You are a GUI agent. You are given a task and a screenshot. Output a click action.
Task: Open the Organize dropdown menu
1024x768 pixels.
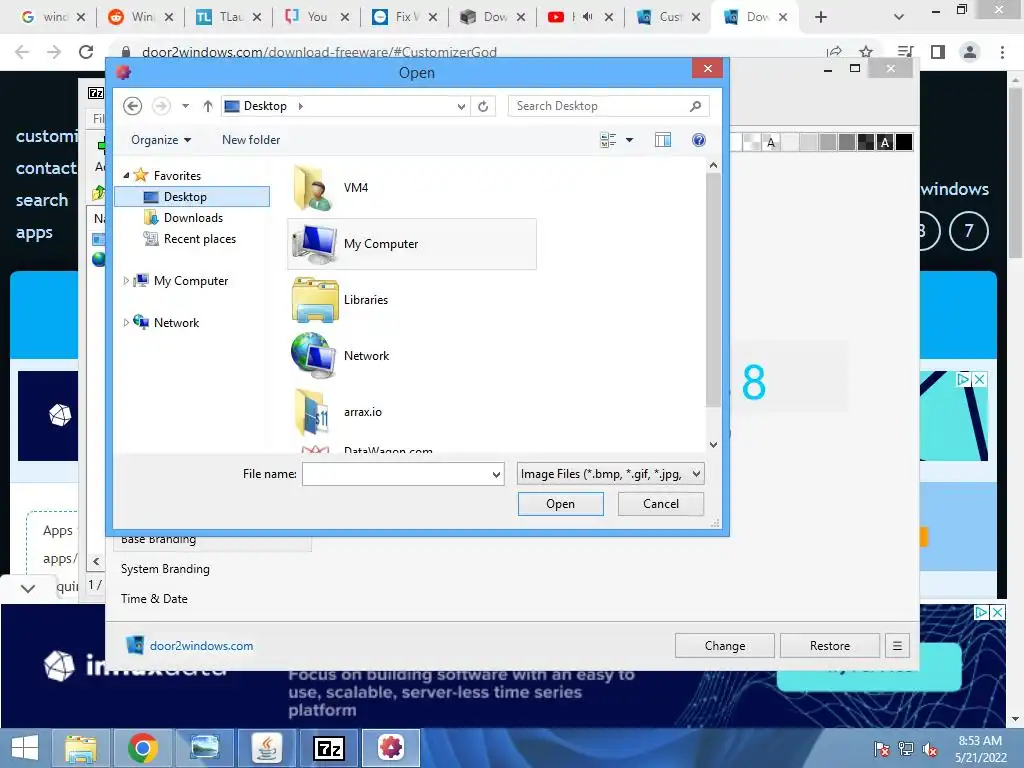point(161,140)
